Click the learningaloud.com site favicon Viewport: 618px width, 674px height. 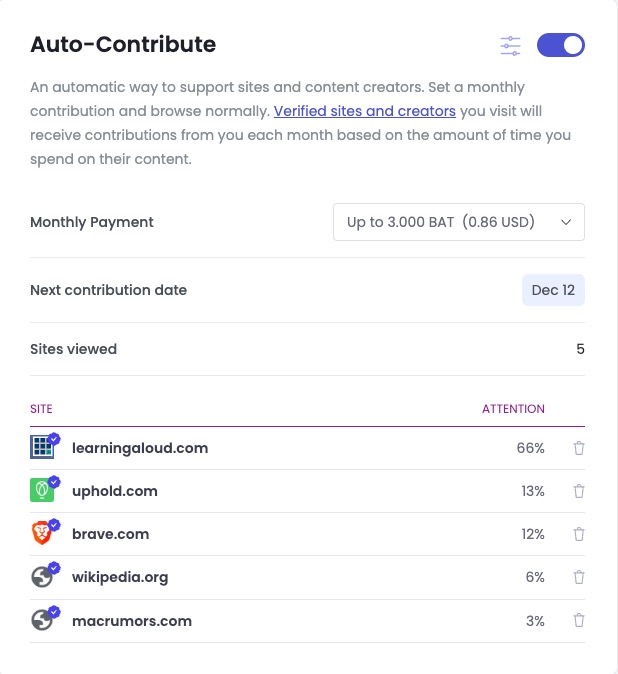click(x=42, y=447)
